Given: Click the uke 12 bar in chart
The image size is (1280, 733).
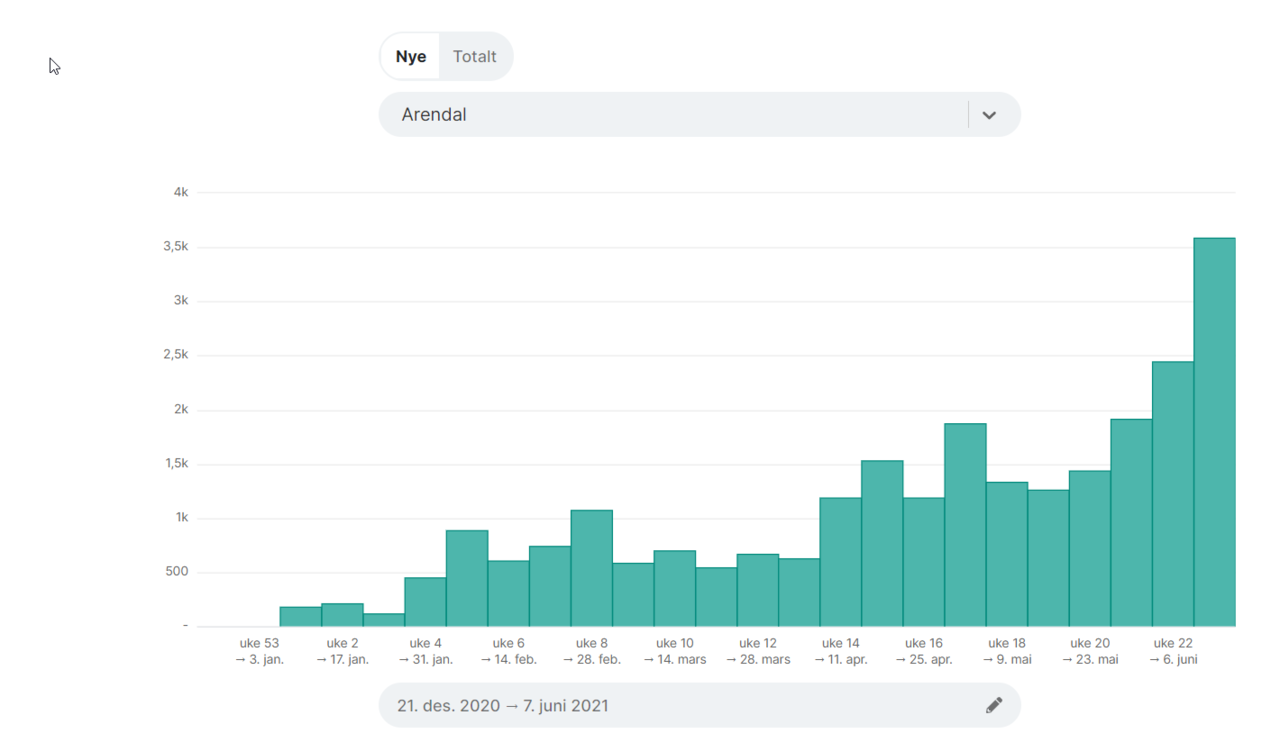Looking at the screenshot, I should (757, 590).
